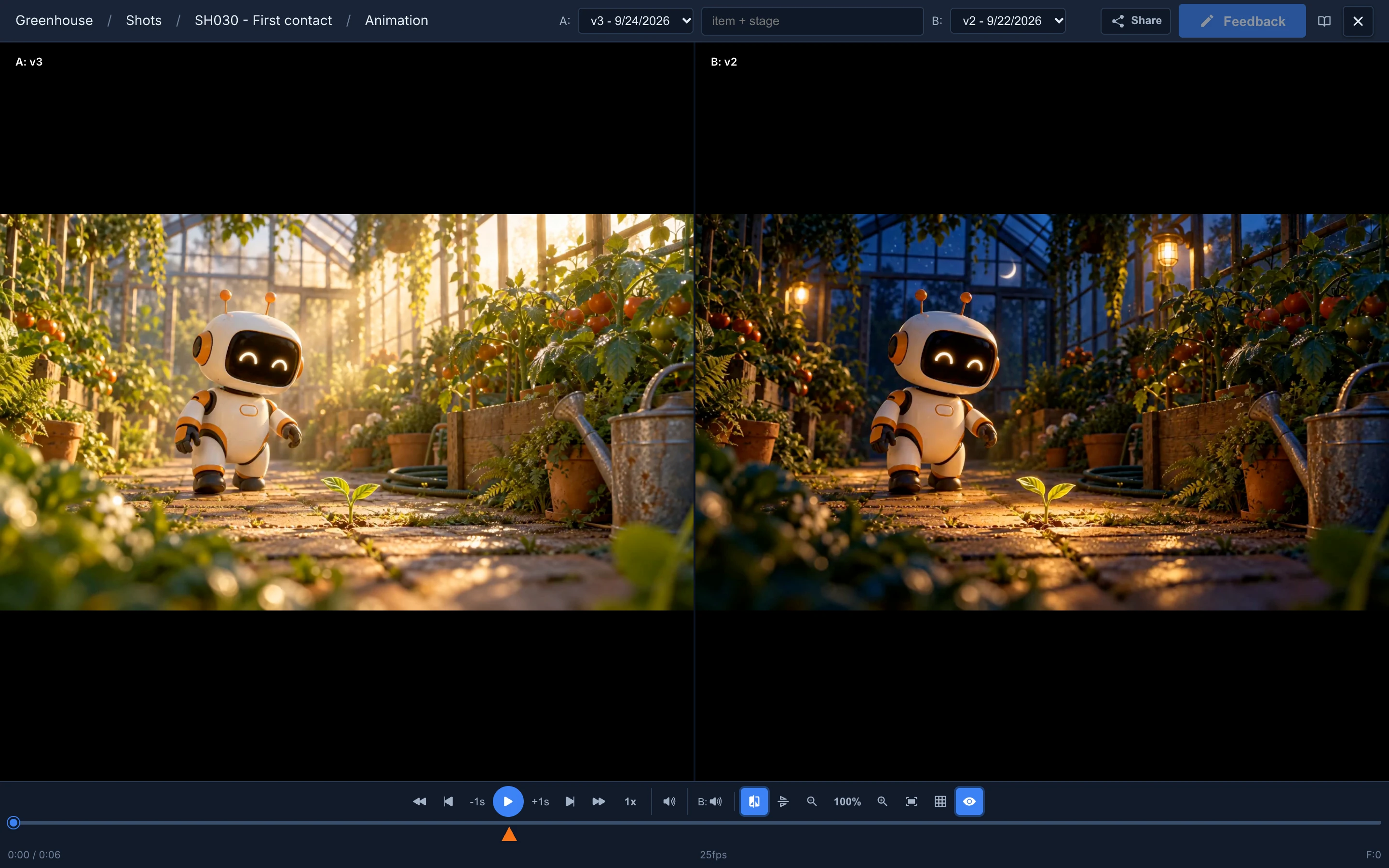Click the Animation breadcrumb
The image size is (1389, 868).
tap(396, 21)
